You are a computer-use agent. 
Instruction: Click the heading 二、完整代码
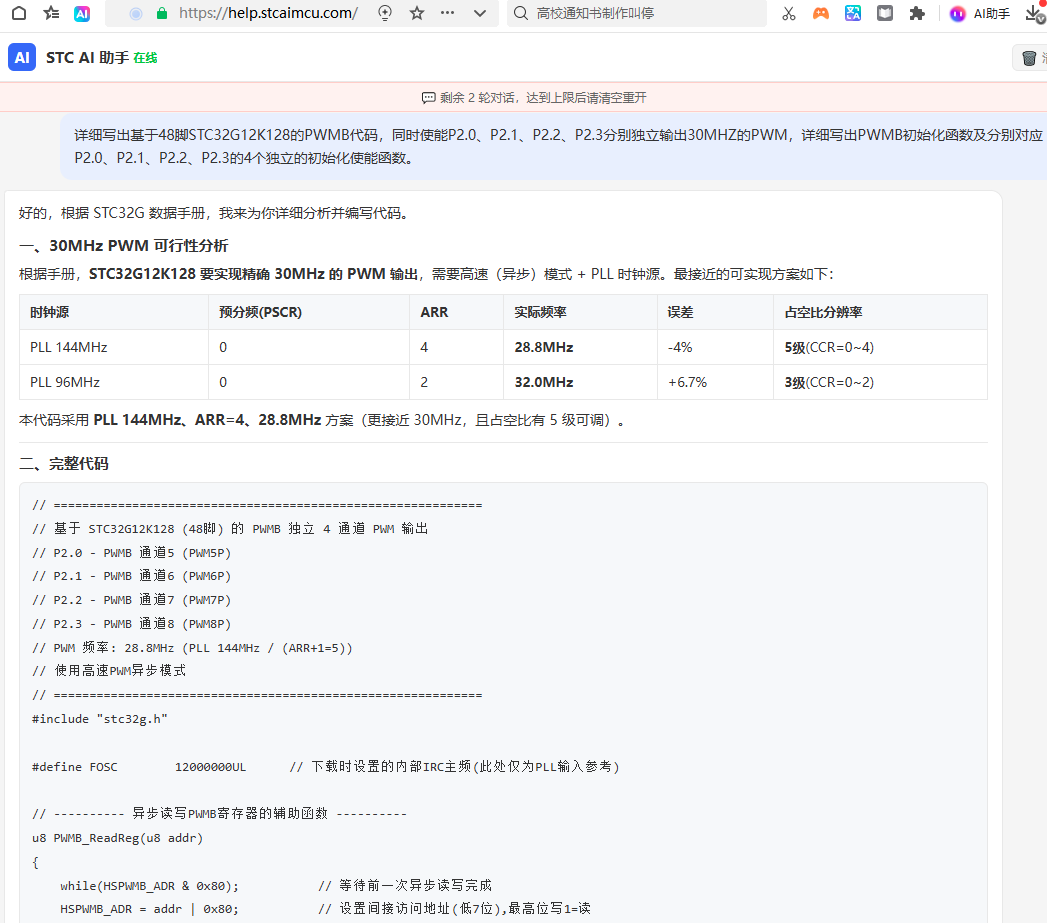63,464
